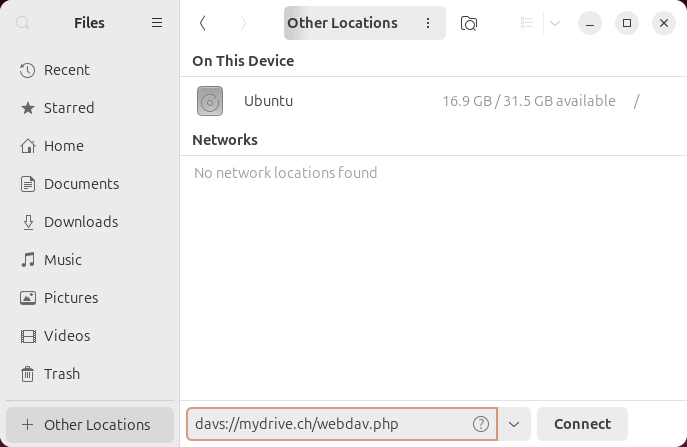Open Downloads folder in sidebar

90,222
